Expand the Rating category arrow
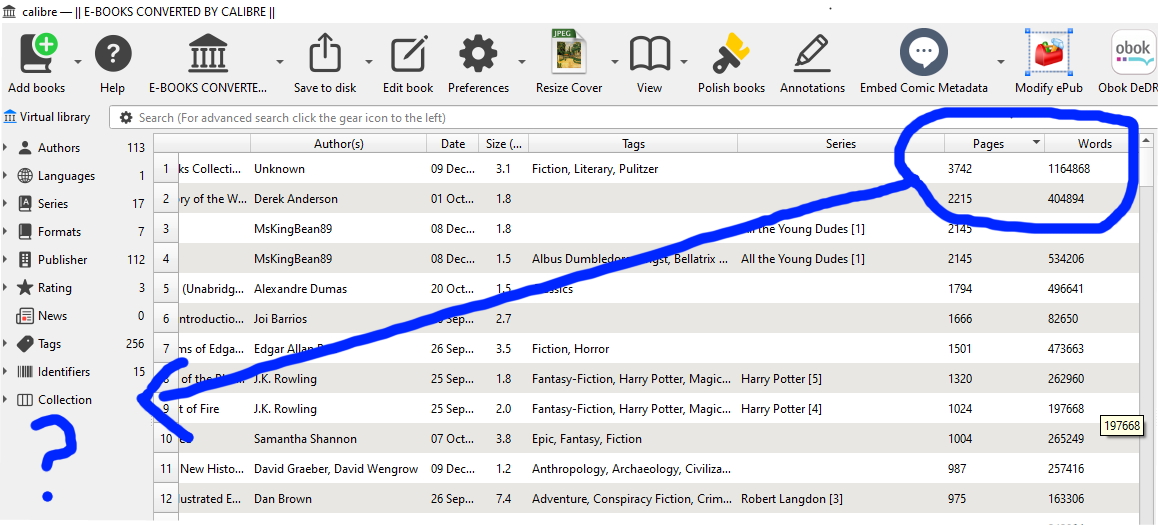The width and height of the screenshot is (1158, 525). 5,287
